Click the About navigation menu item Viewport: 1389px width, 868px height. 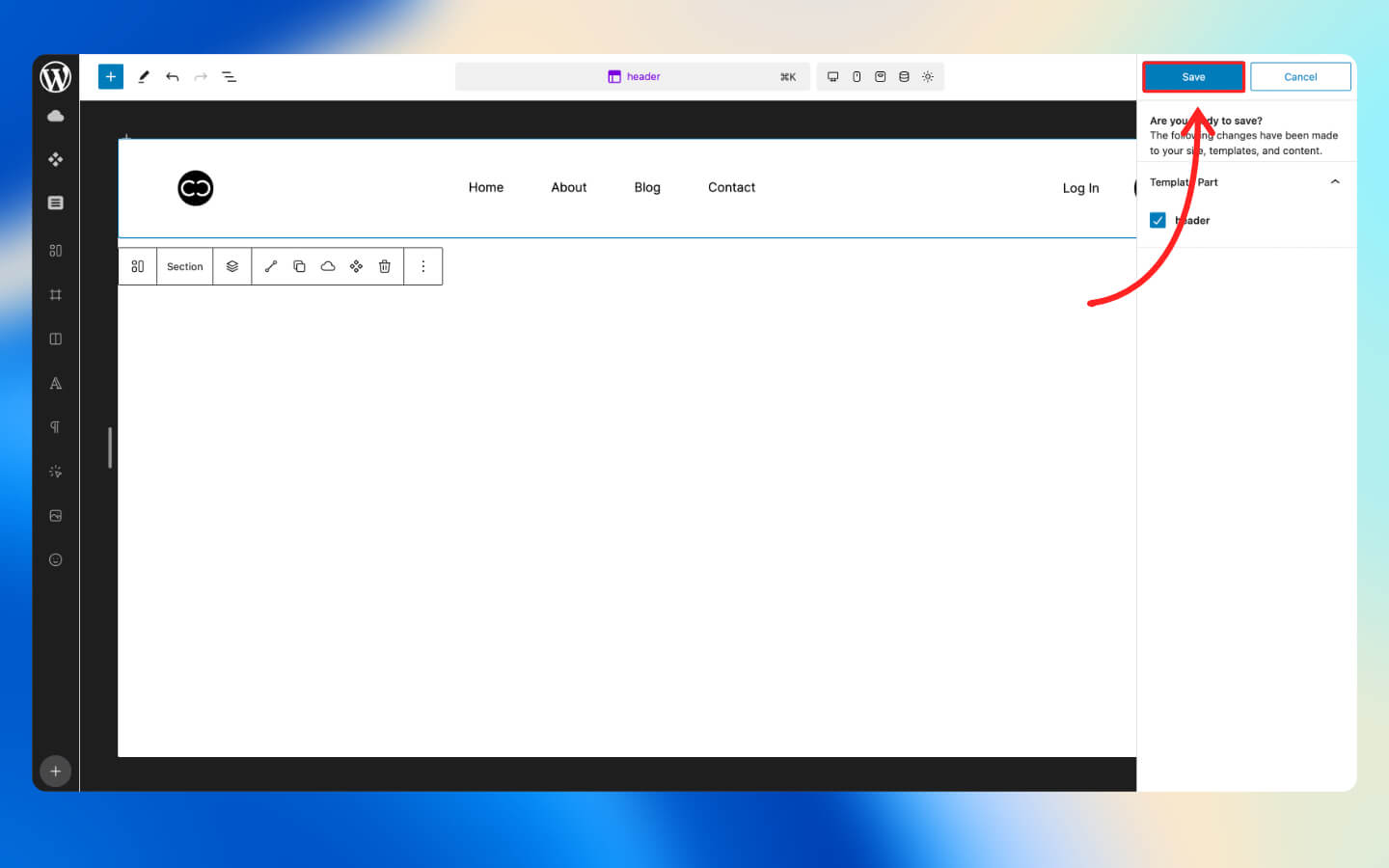pyautogui.click(x=568, y=188)
